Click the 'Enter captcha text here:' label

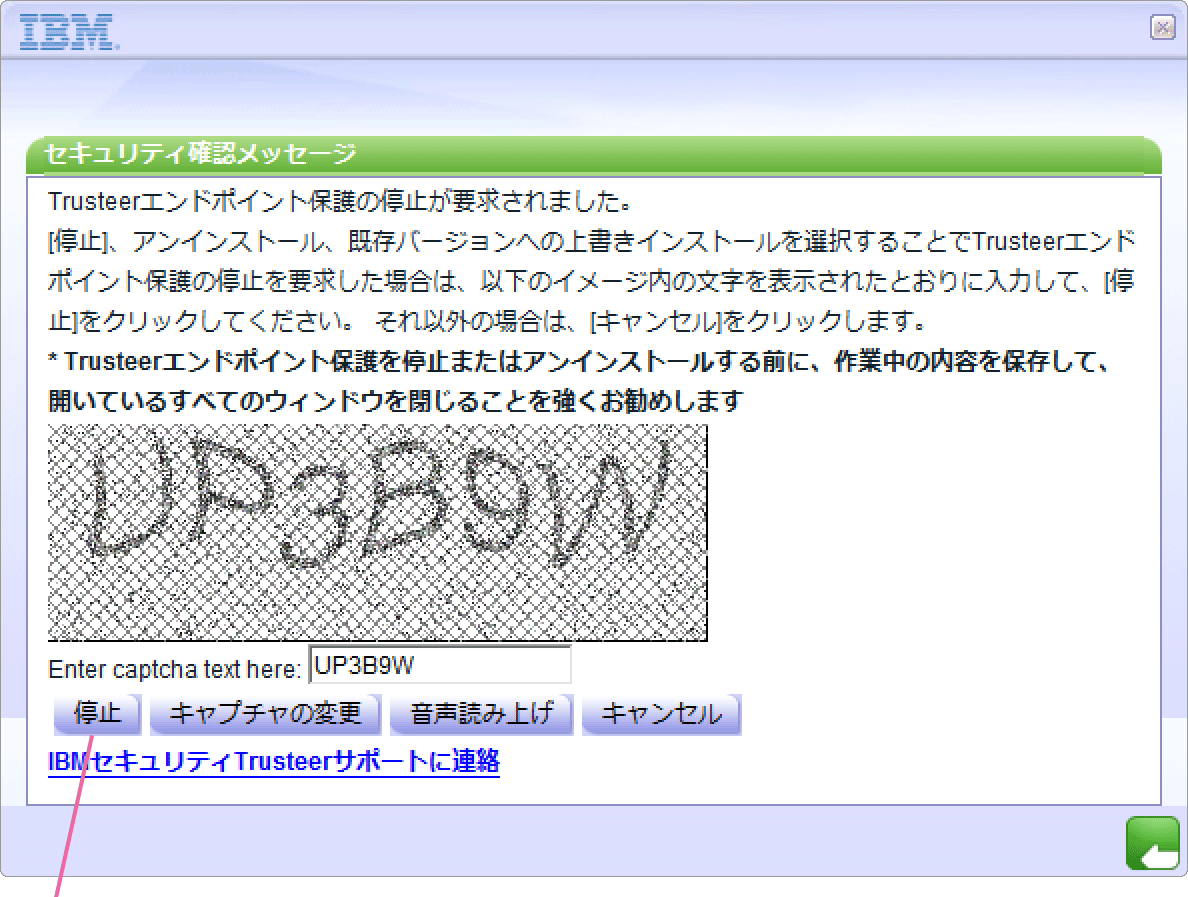pos(174,670)
